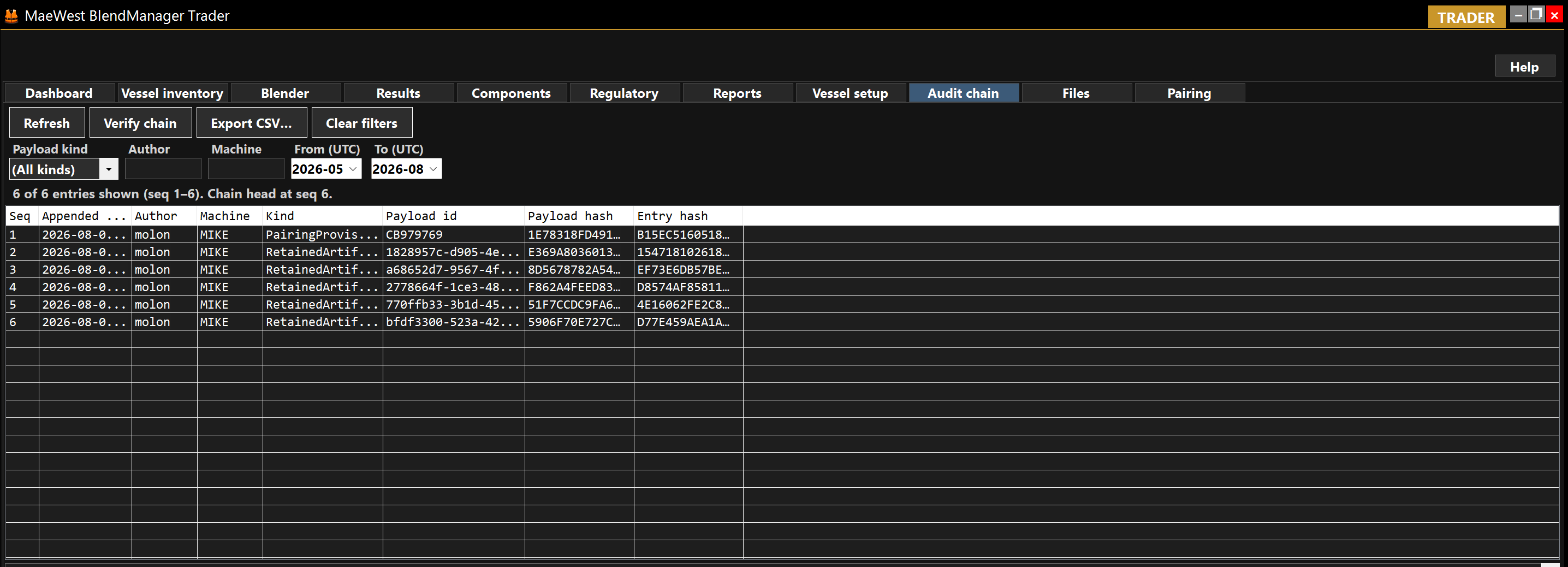Screen dimensions: 1568x567
Task: Select the PairingProvis... kind cell
Action: pos(323,234)
